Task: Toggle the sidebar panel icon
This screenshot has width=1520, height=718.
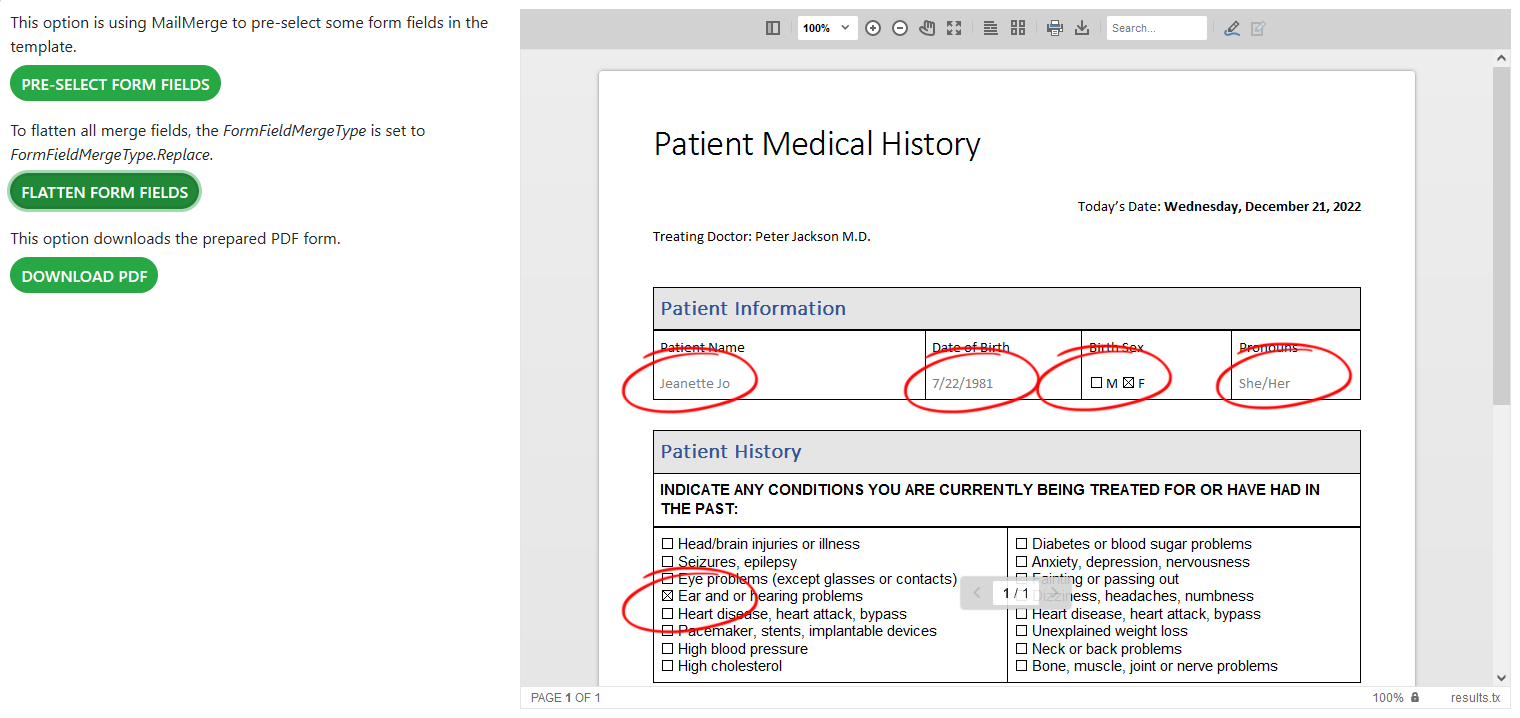Action: (773, 28)
